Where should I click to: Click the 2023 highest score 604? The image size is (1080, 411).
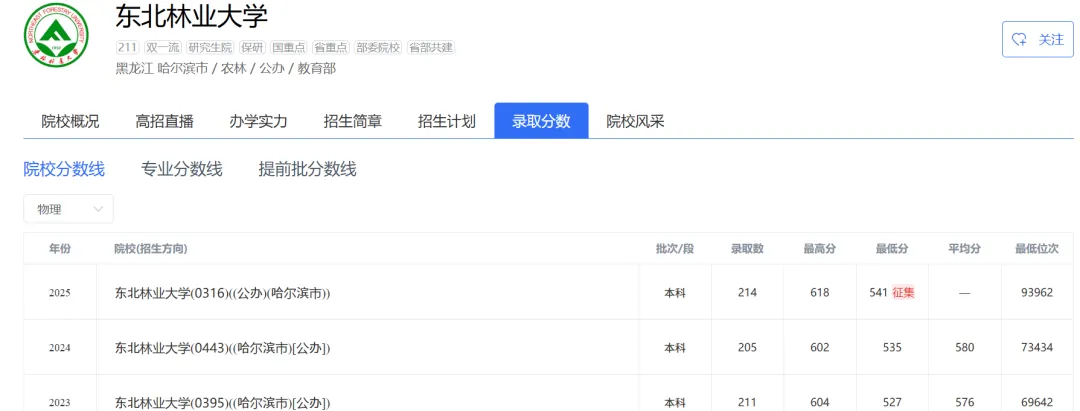(820, 403)
